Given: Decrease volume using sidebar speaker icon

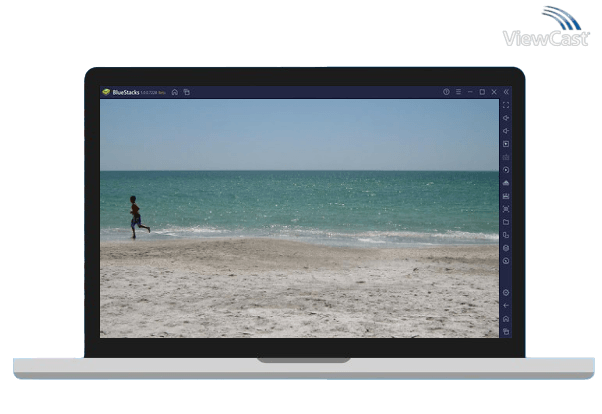Looking at the screenshot, I should [506, 131].
